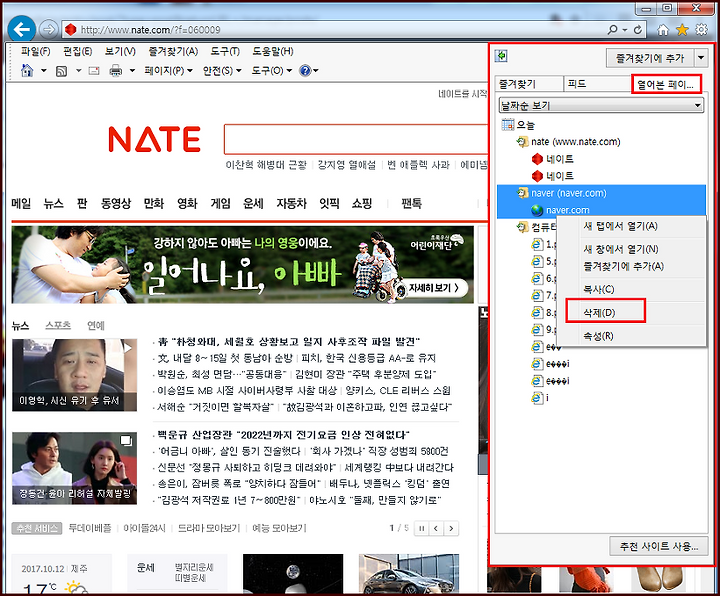Open the 쇼핑 link in Nate navigation
720x596 pixels.
[362, 203]
